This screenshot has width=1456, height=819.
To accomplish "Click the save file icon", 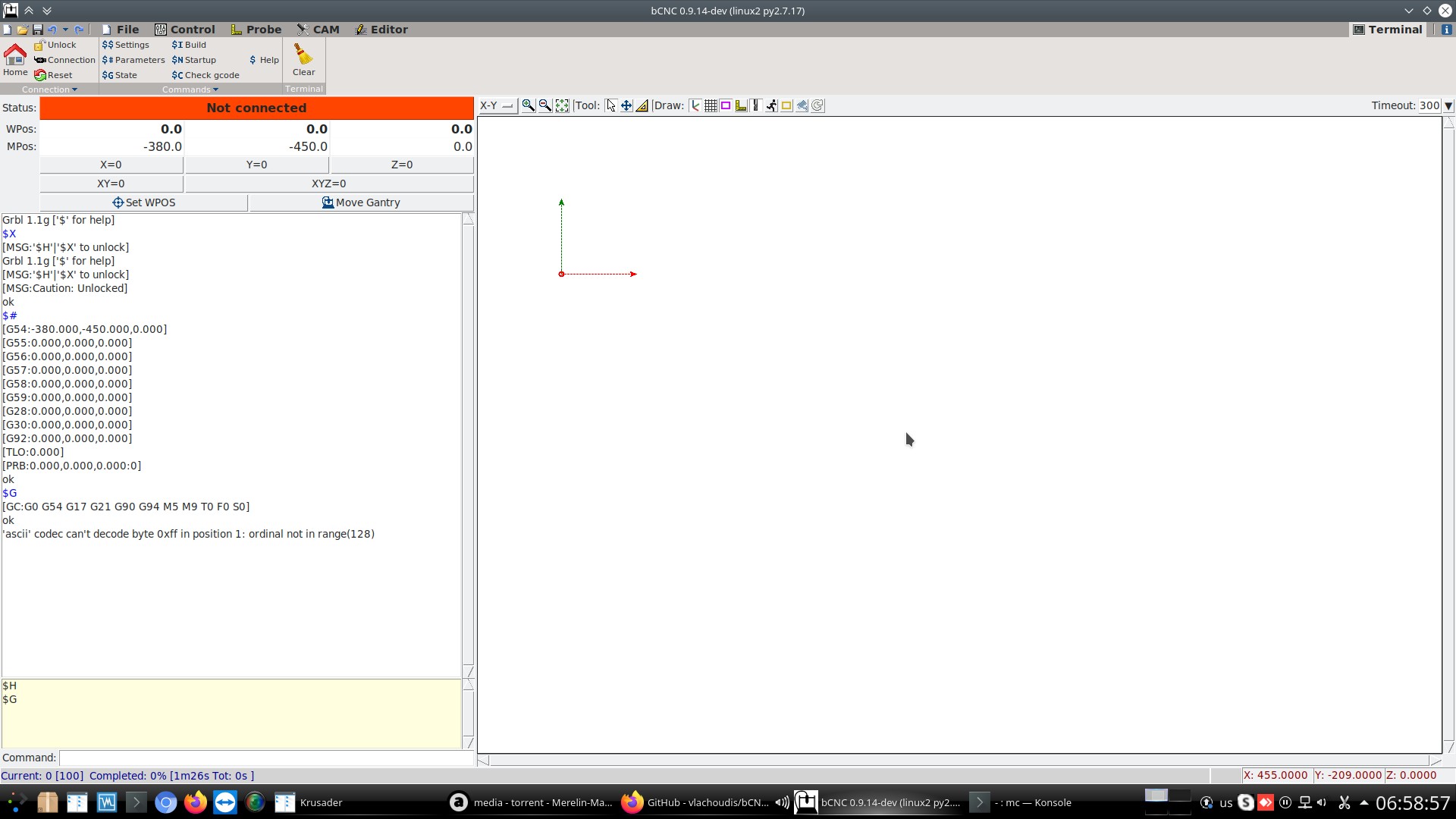I will (37, 30).
